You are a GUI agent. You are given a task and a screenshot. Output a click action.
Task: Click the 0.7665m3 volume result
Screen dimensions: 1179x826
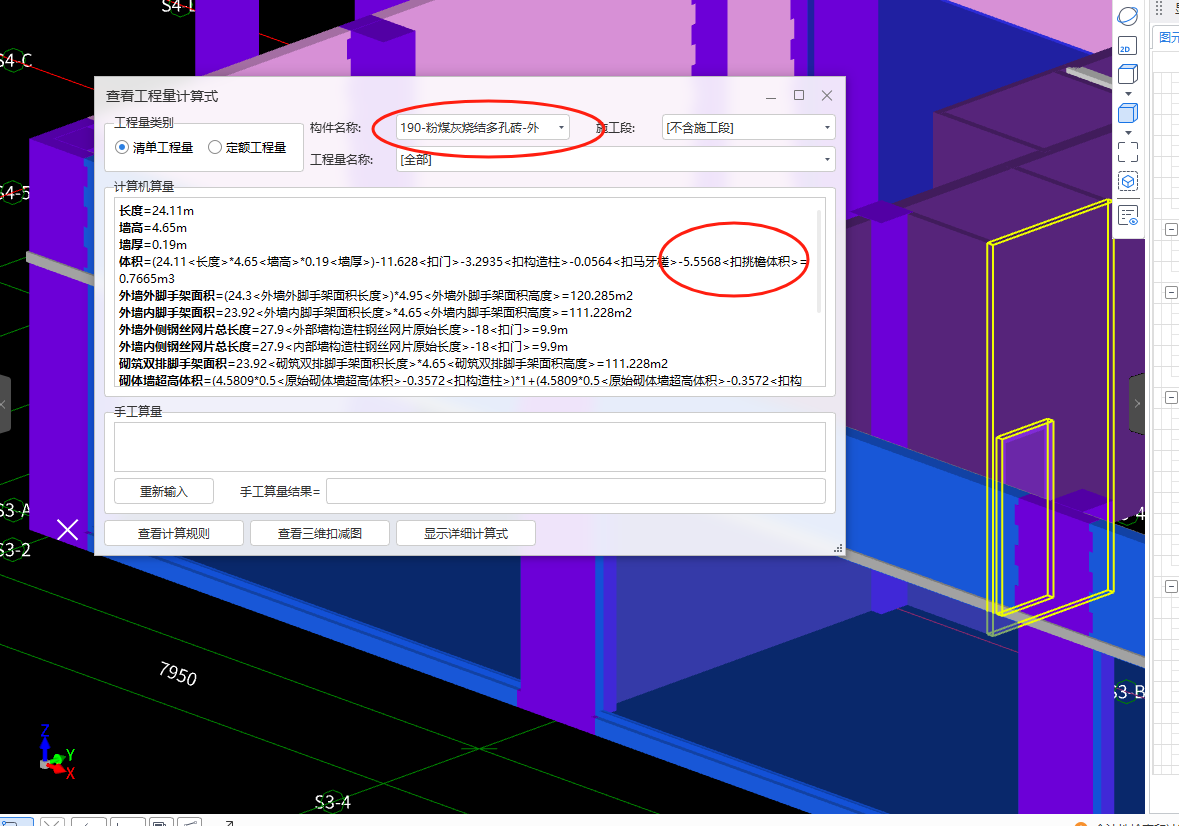pos(147,279)
